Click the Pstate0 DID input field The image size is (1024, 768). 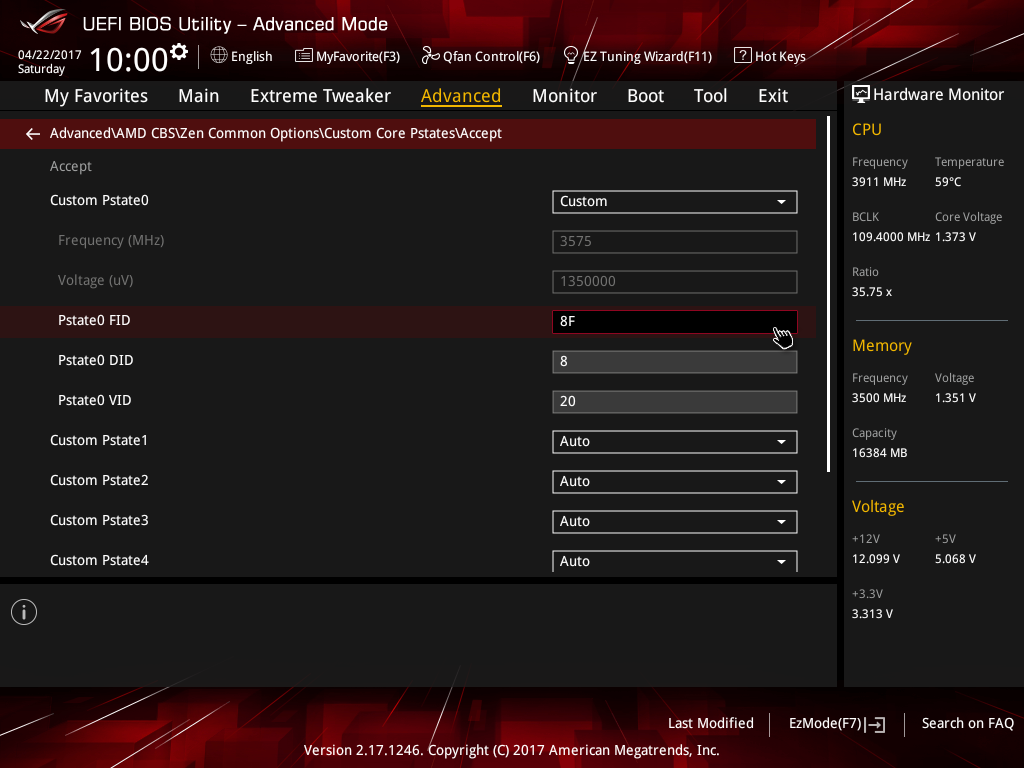click(x=674, y=361)
